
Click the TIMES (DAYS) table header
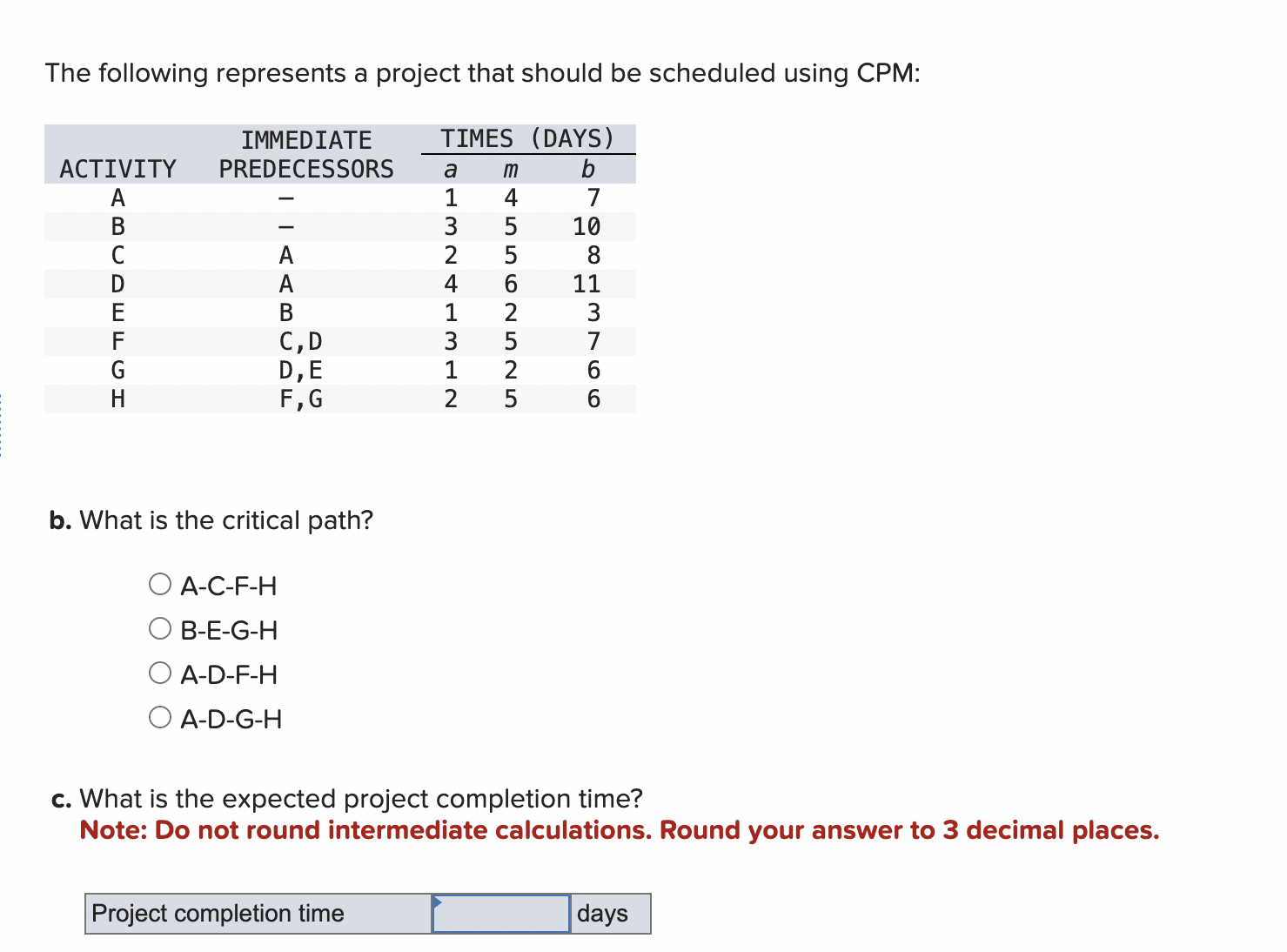coord(526,137)
